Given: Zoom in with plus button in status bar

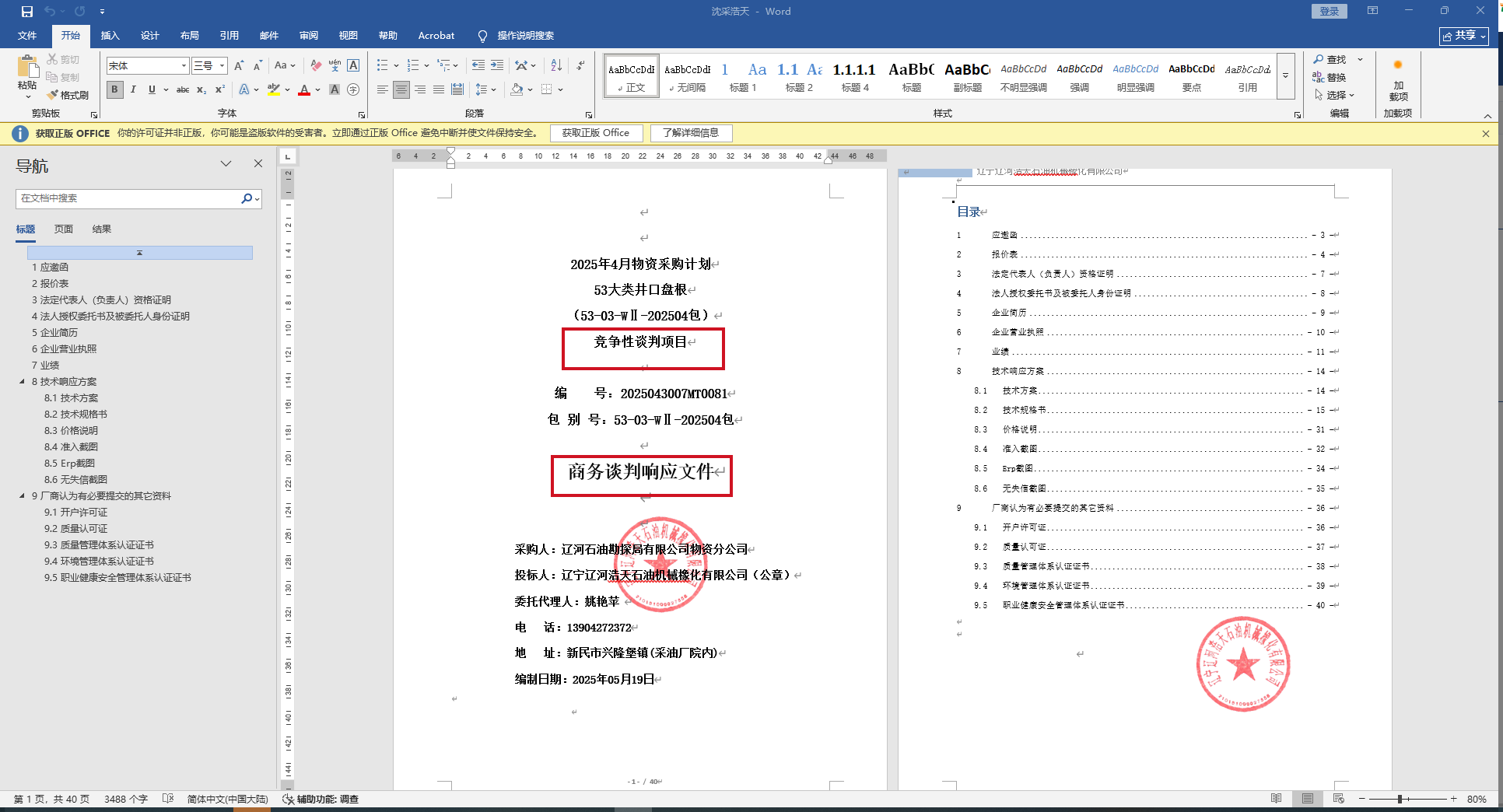Looking at the screenshot, I should coord(1453,799).
